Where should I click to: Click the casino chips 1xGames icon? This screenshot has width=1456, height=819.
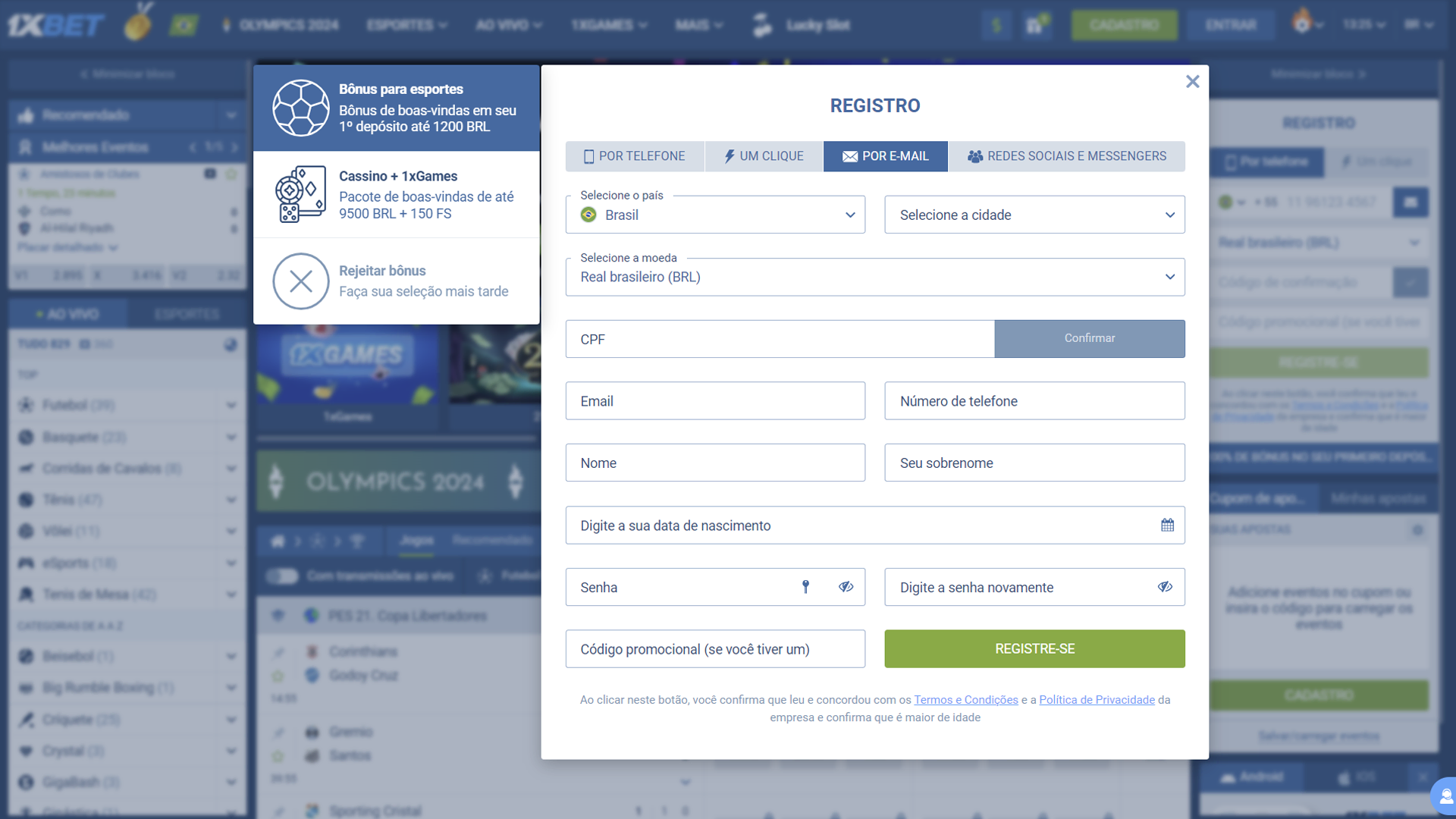[300, 194]
